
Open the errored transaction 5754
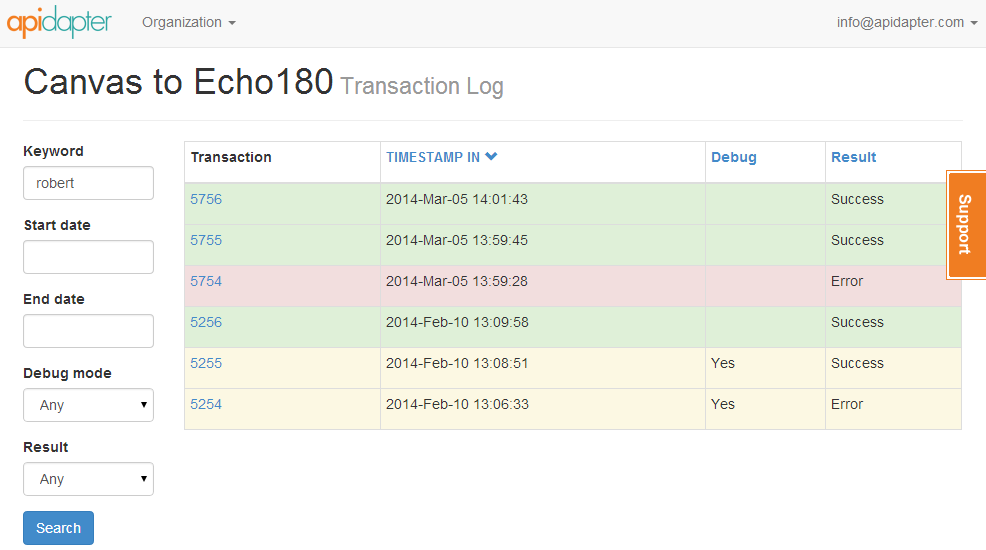[x=206, y=281]
